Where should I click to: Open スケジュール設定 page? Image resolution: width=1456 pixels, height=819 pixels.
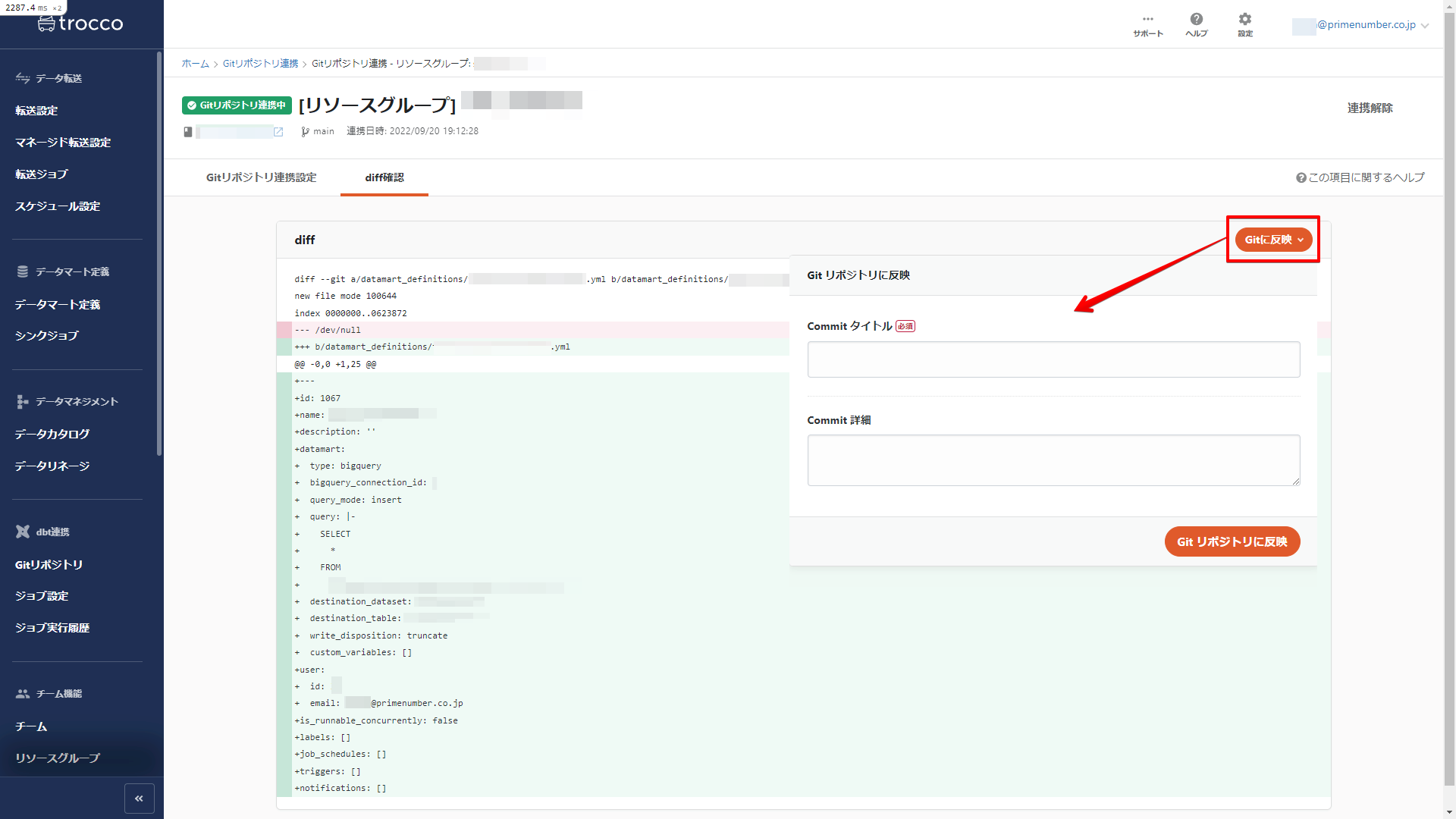(58, 206)
